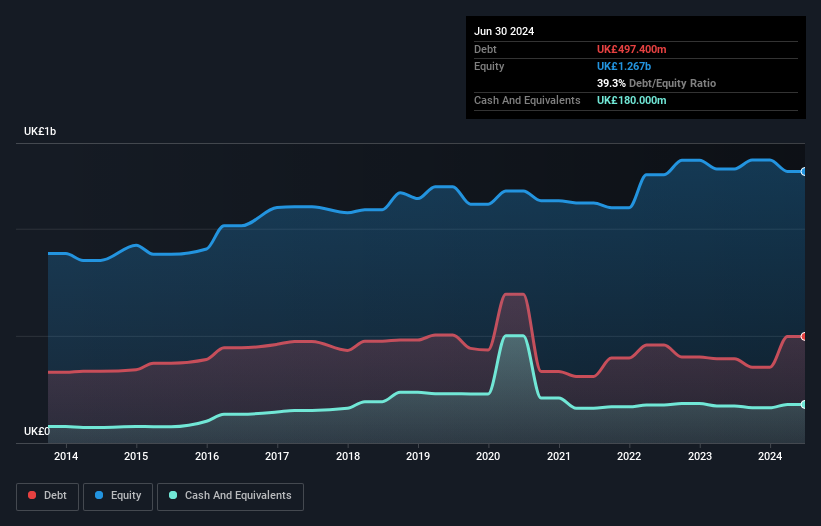Toggle the Equity legend button
The image size is (821, 526).
pos(118,496)
